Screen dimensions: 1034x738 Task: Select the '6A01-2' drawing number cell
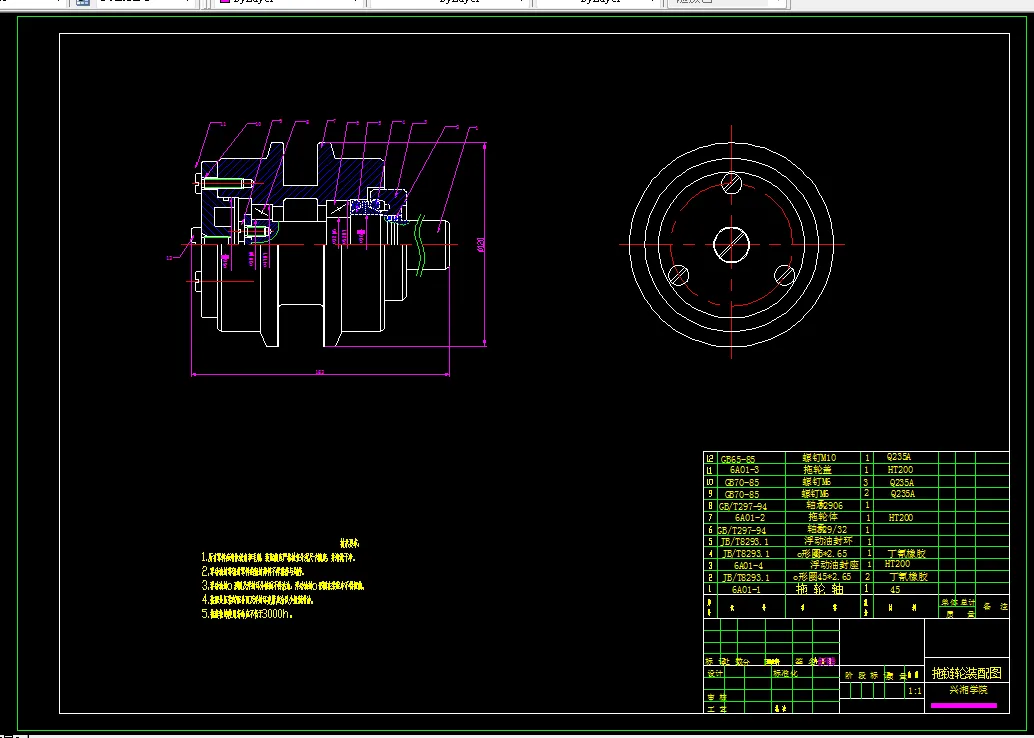(x=750, y=518)
